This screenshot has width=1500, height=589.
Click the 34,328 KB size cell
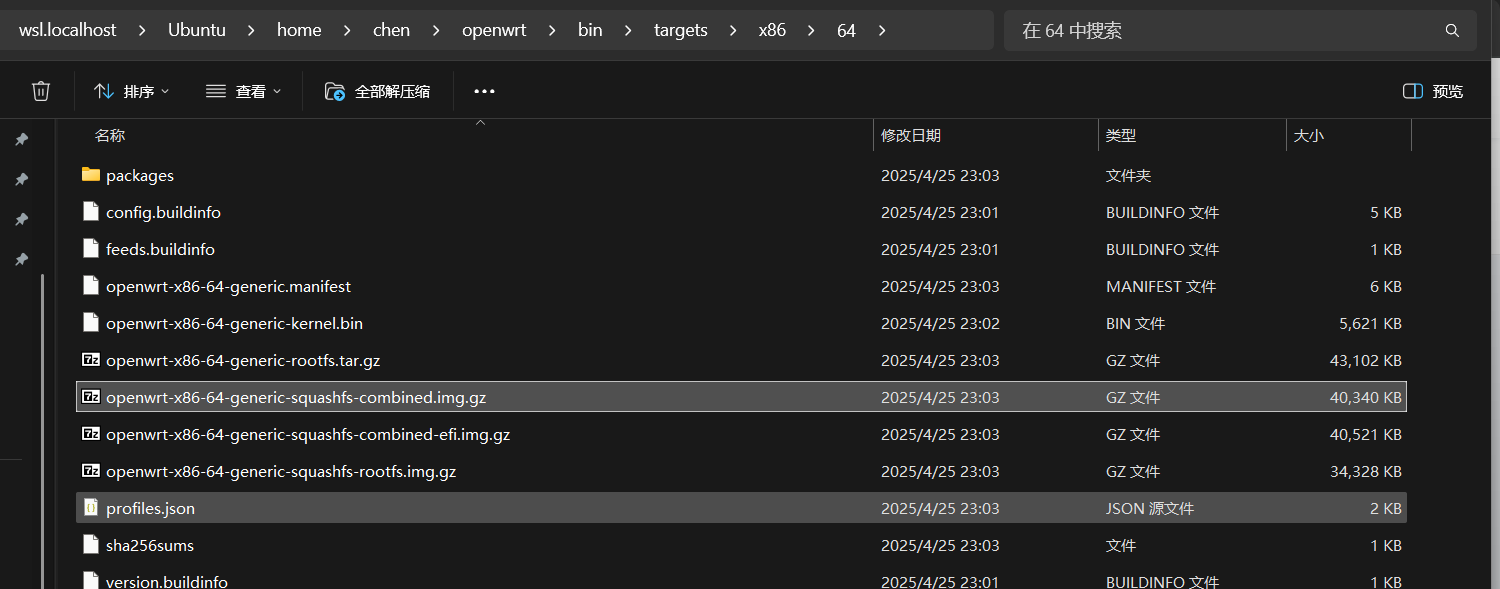point(1365,472)
